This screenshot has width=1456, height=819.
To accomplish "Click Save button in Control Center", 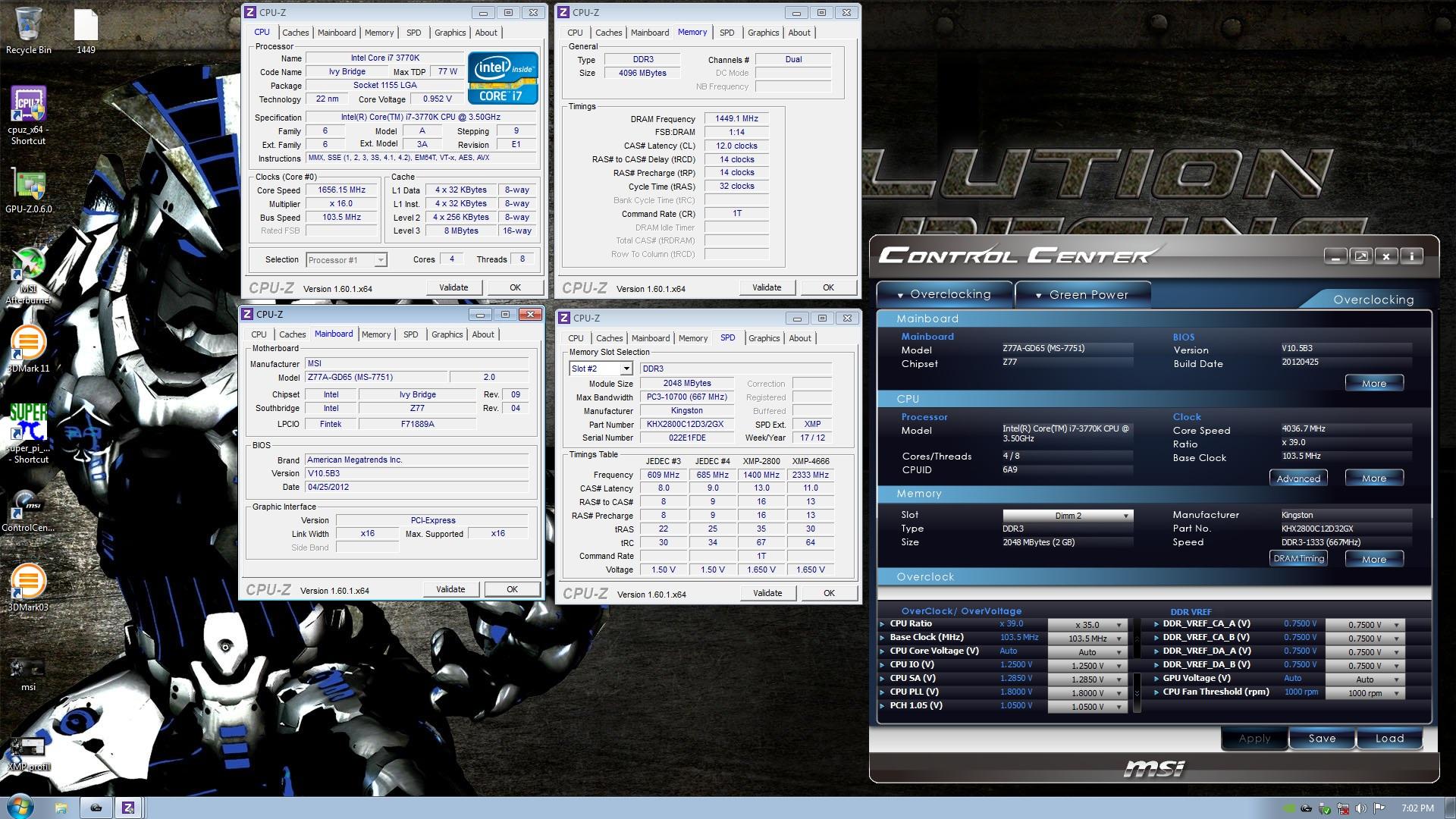I will coord(1322,738).
